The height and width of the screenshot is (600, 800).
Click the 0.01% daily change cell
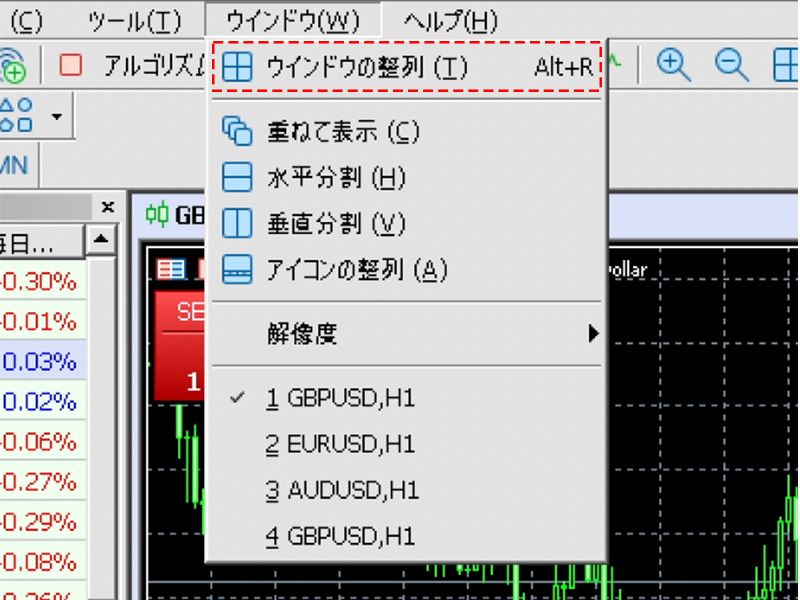pos(41,321)
